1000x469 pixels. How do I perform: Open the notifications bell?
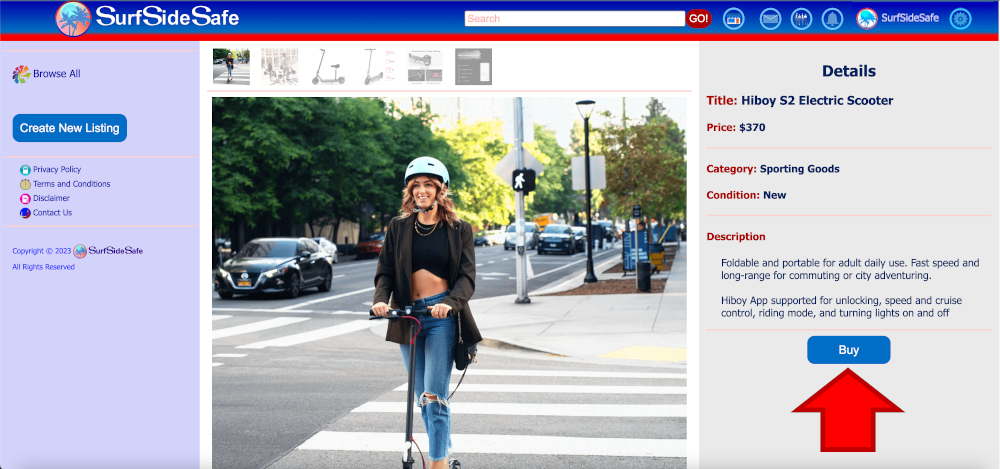pos(832,19)
